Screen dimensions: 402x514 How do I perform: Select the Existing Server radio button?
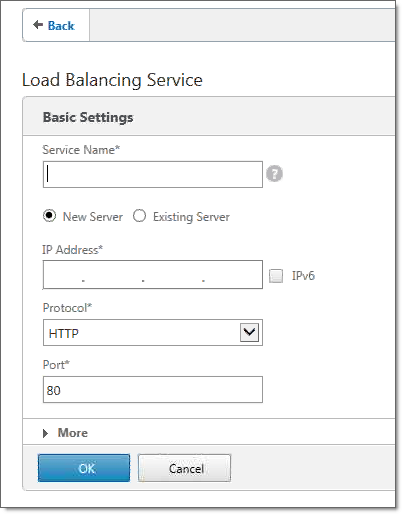pyautogui.click(x=139, y=216)
